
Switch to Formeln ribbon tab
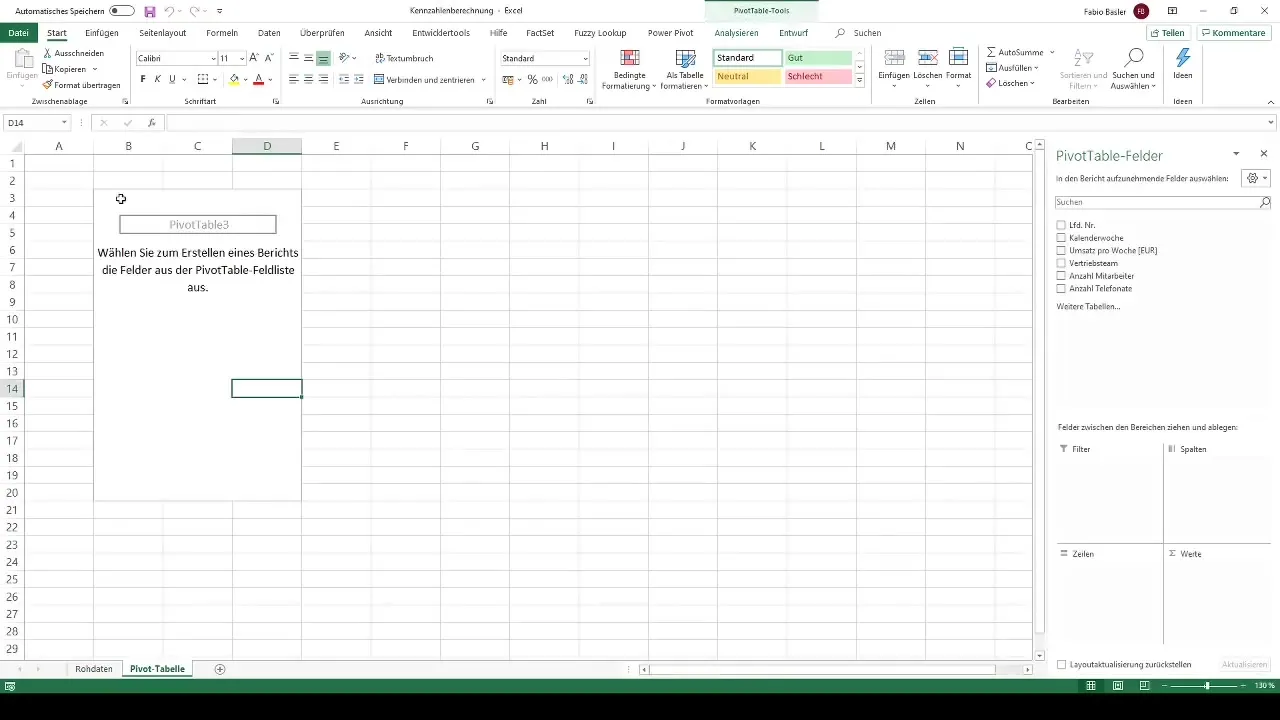[x=221, y=33]
